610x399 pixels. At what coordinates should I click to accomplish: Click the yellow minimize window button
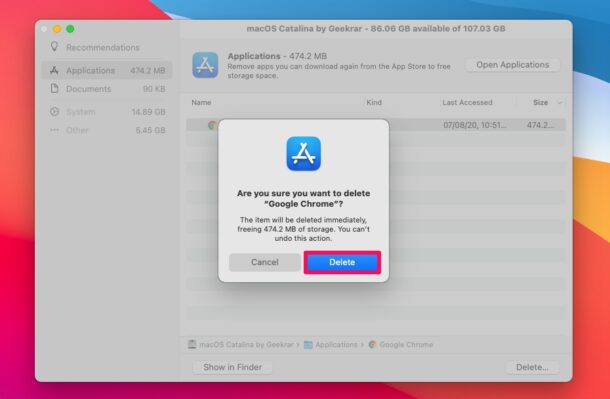(57, 29)
